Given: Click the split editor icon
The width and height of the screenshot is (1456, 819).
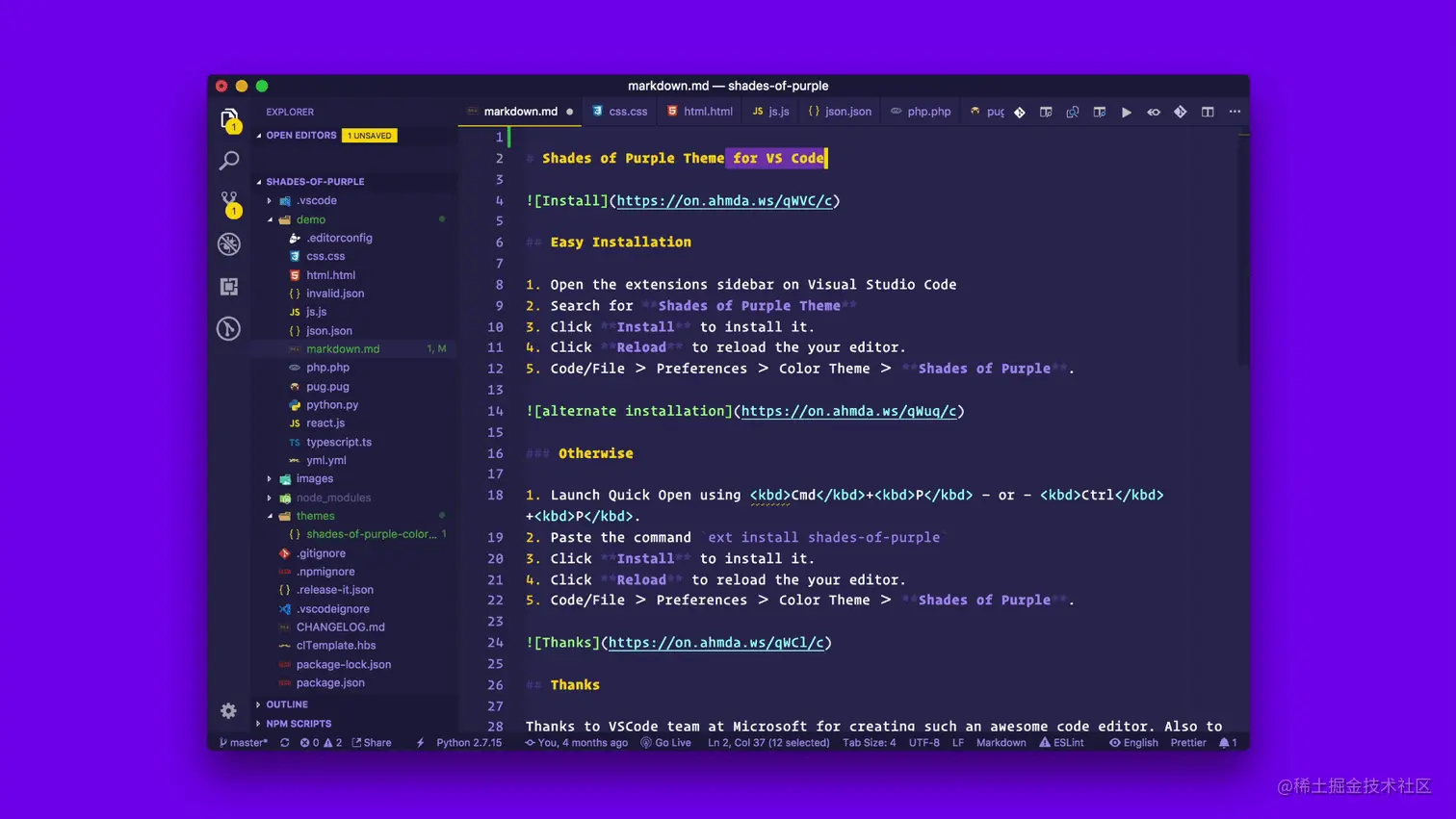Looking at the screenshot, I should pyautogui.click(x=1207, y=113).
